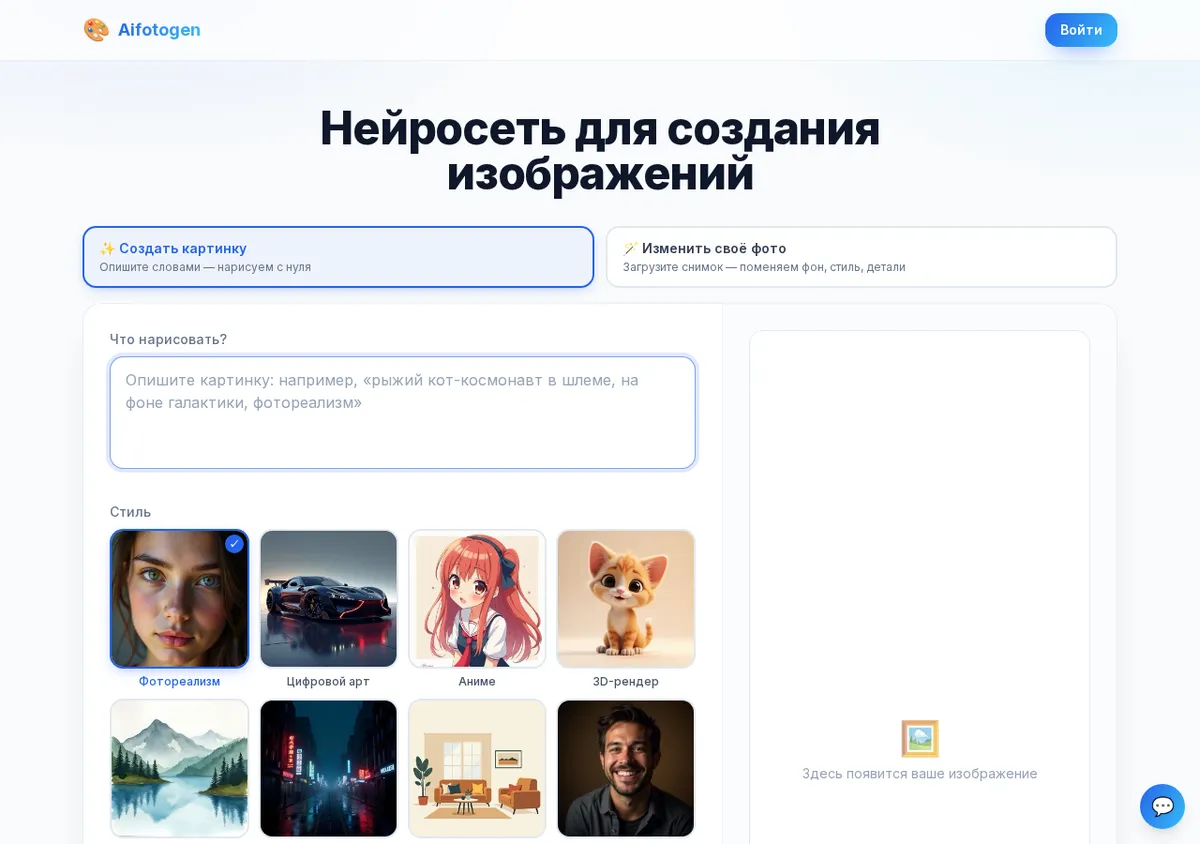
Task: Pick the 3D-рендер kitten style
Action: (626, 599)
